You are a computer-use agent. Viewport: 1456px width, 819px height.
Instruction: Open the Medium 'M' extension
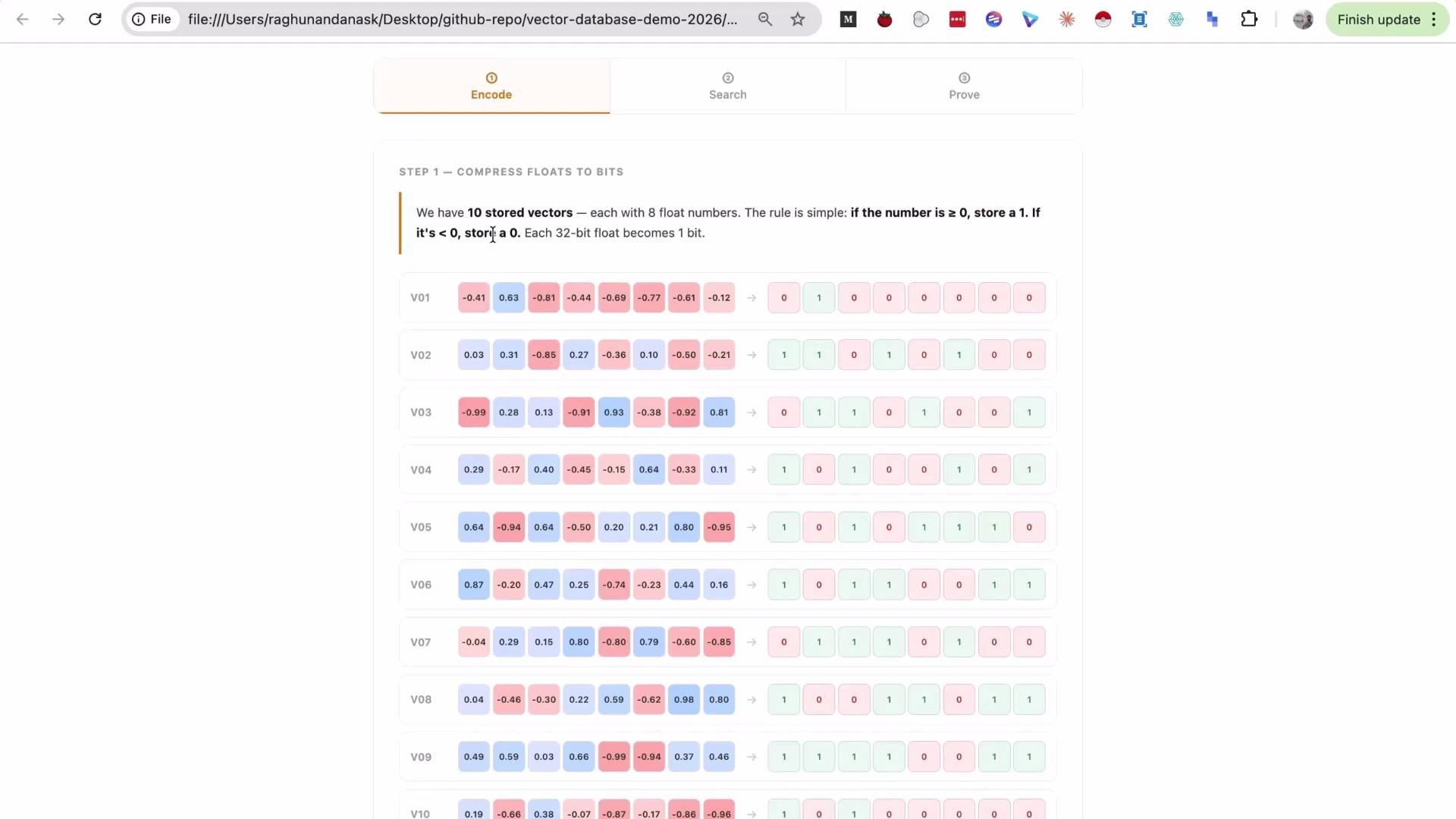tap(849, 20)
